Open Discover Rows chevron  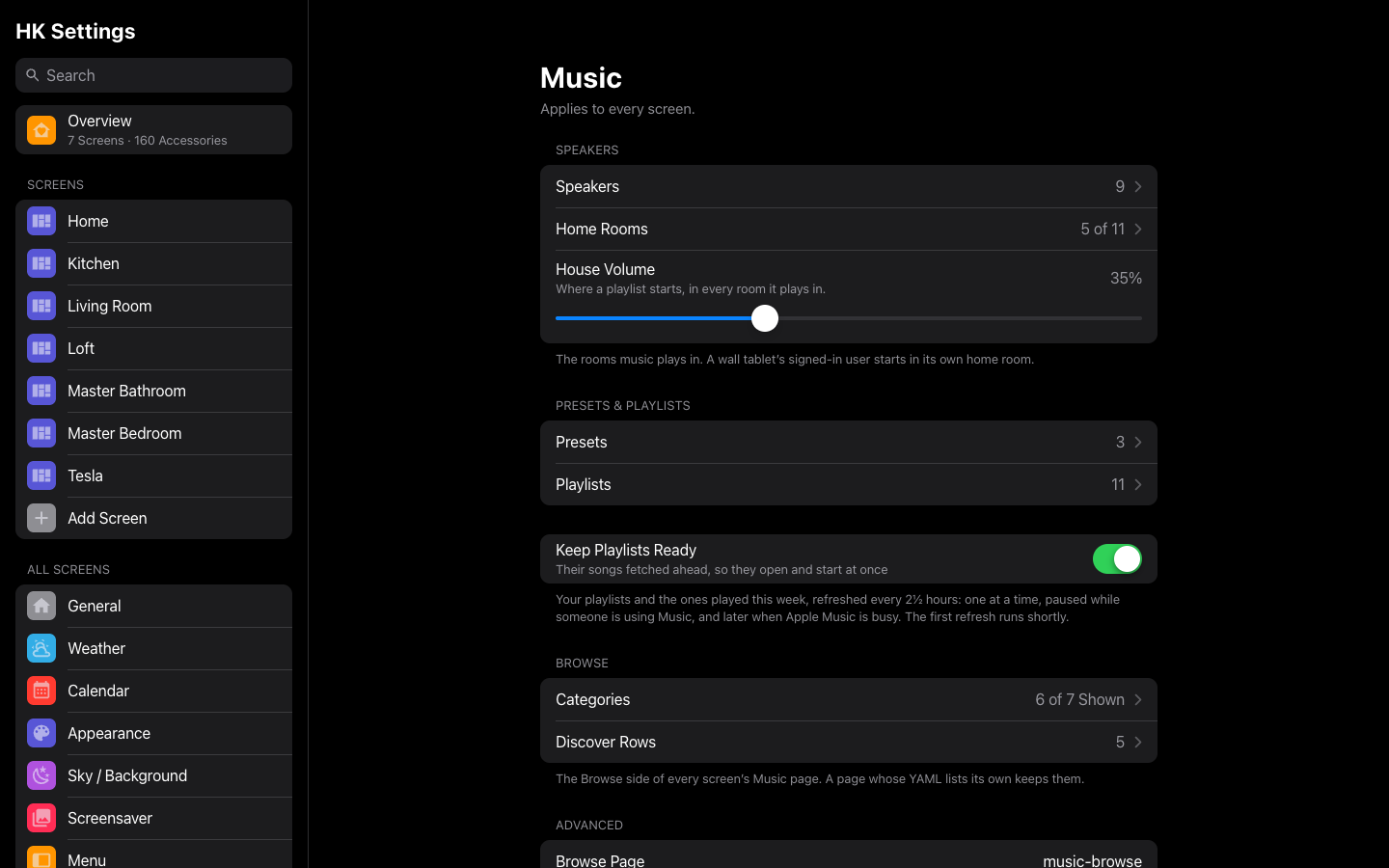pyautogui.click(x=1138, y=742)
